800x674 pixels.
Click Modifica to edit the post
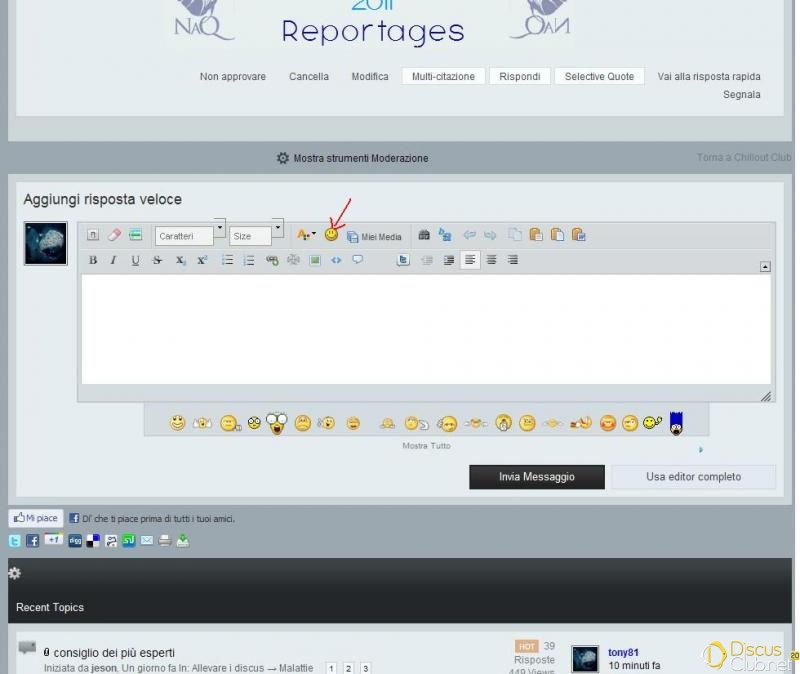pyautogui.click(x=370, y=77)
